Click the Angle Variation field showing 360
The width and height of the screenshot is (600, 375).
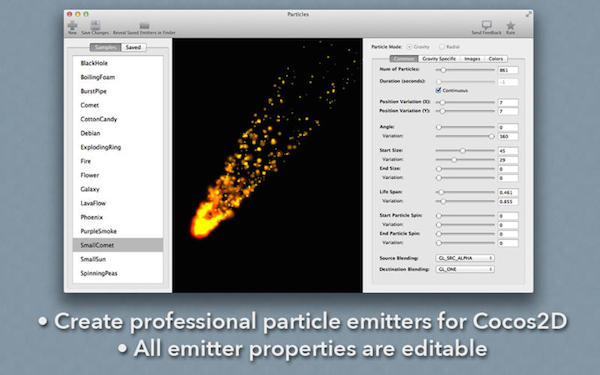pos(508,136)
